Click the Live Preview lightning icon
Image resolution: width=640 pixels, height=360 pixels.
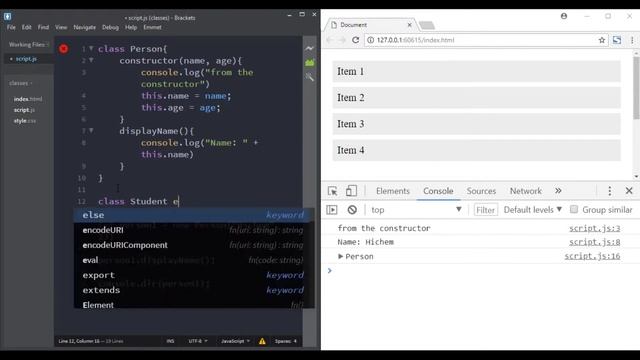coord(310,48)
